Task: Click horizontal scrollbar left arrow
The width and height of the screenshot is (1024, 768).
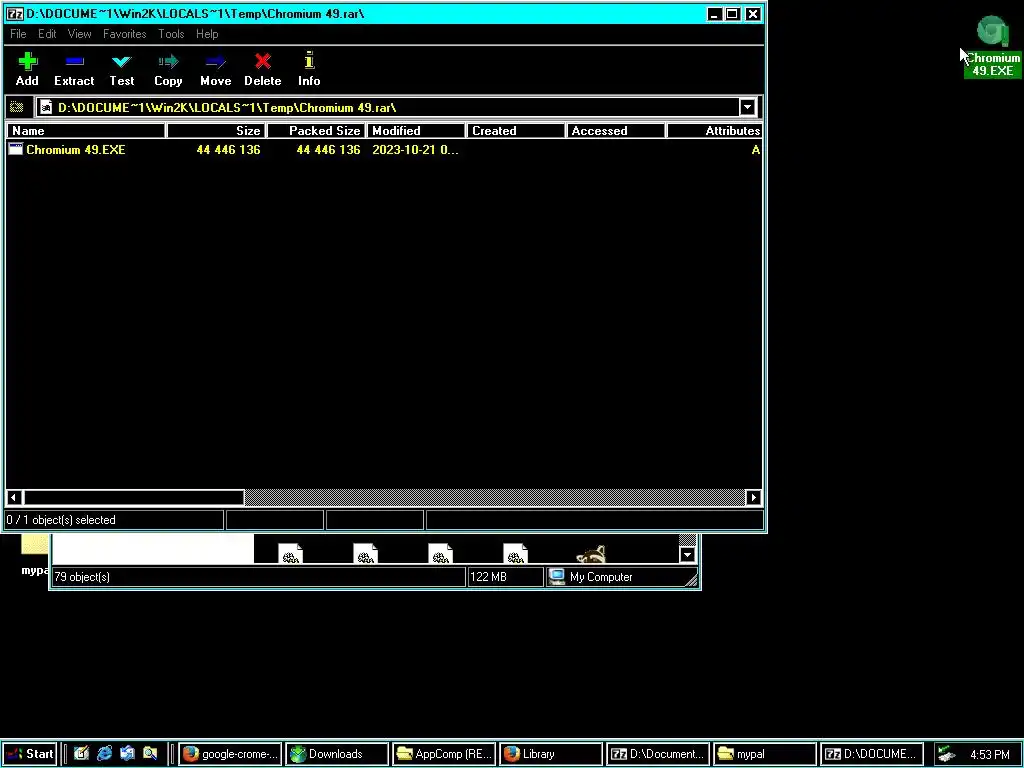Action: pos(14,498)
